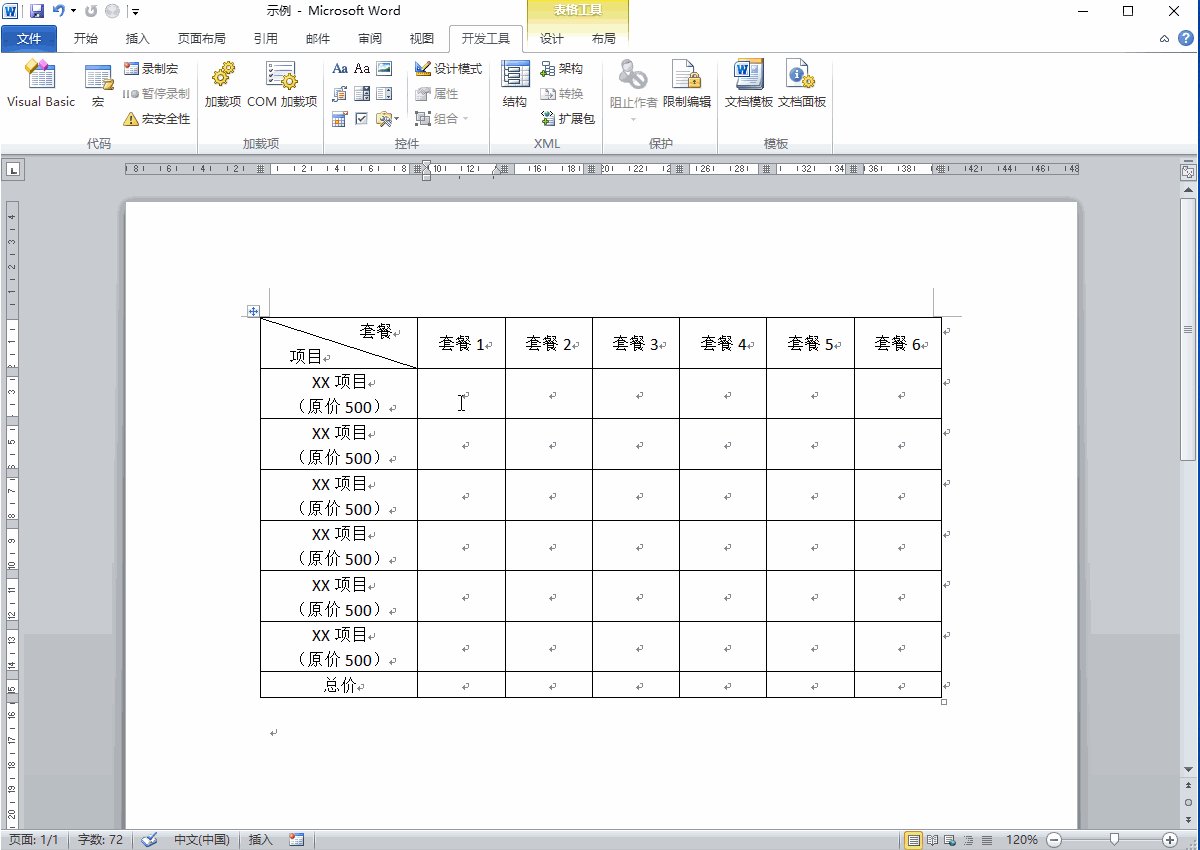Image resolution: width=1200 pixels, height=850 pixels.
Task: Insert a check box content control
Action: coord(362,119)
